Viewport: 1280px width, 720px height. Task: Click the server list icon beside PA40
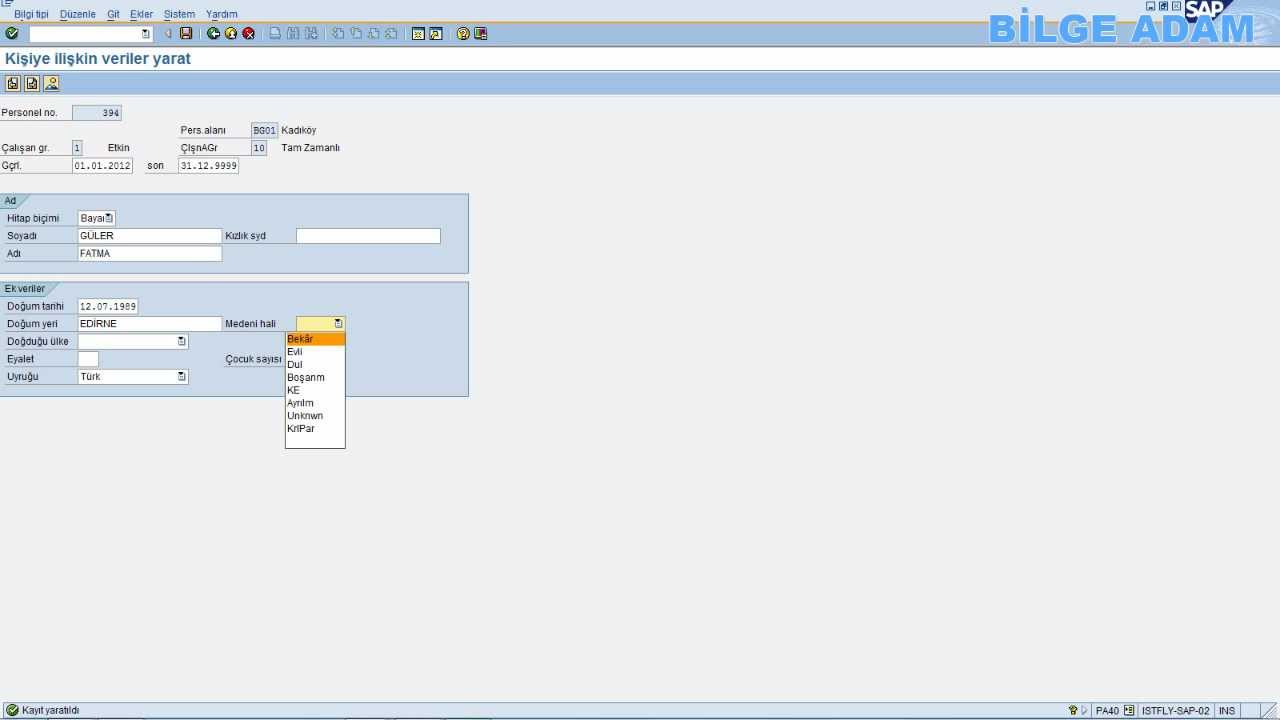click(1129, 711)
